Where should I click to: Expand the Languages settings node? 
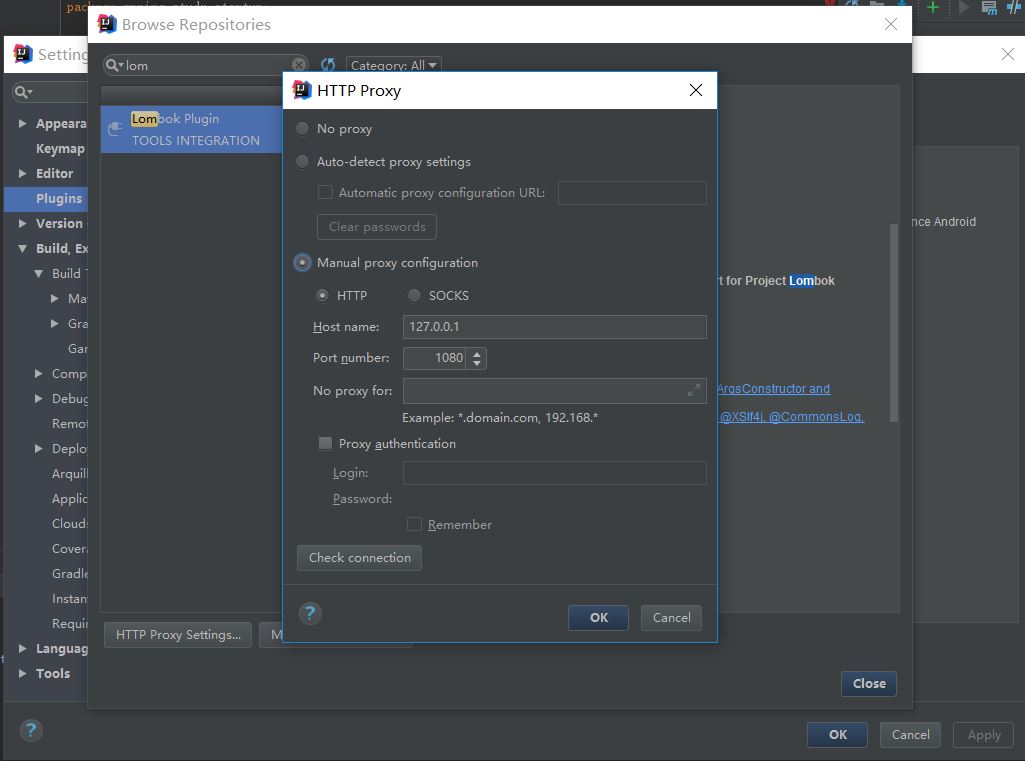(22, 648)
